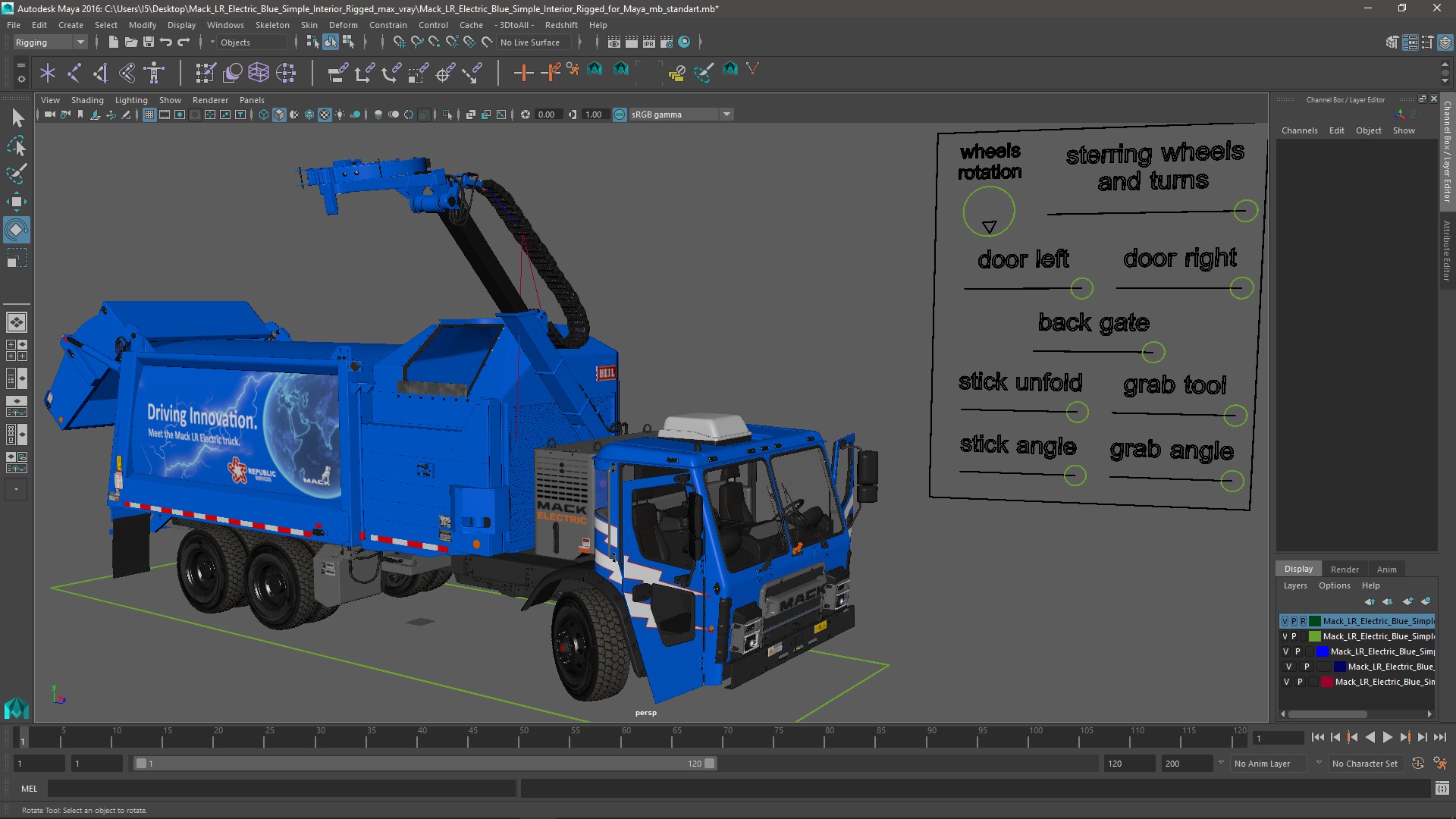Image resolution: width=1456 pixels, height=819 pixels.
Task: Click the Create Lattice shelf icon
Action: [259, 73]
